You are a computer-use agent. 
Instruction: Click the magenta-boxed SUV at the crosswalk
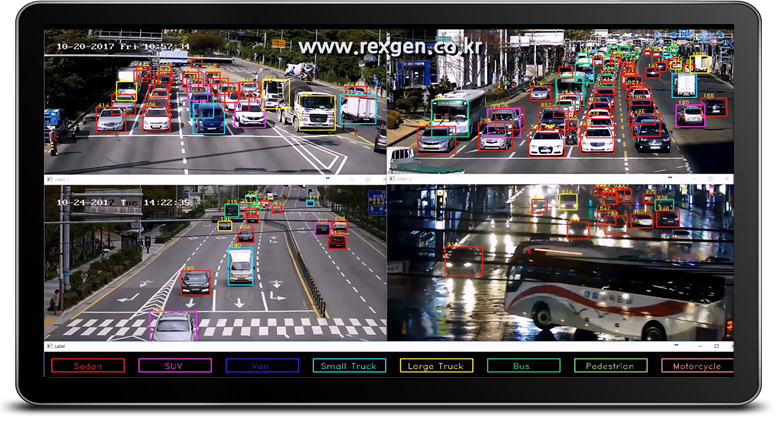tap(173, 326)
